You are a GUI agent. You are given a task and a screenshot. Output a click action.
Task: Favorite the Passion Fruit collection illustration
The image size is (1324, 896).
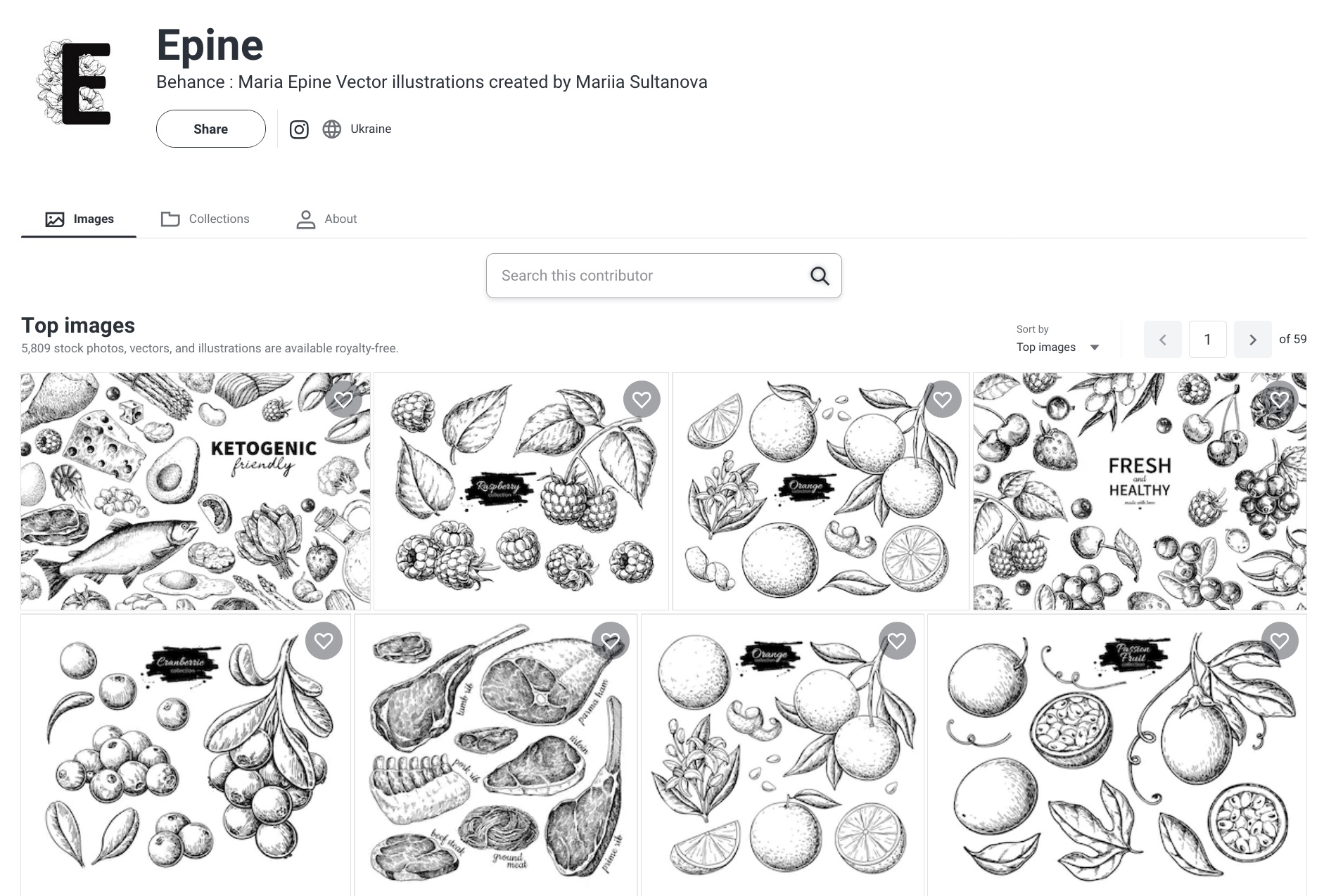[x=1280, y=641]
